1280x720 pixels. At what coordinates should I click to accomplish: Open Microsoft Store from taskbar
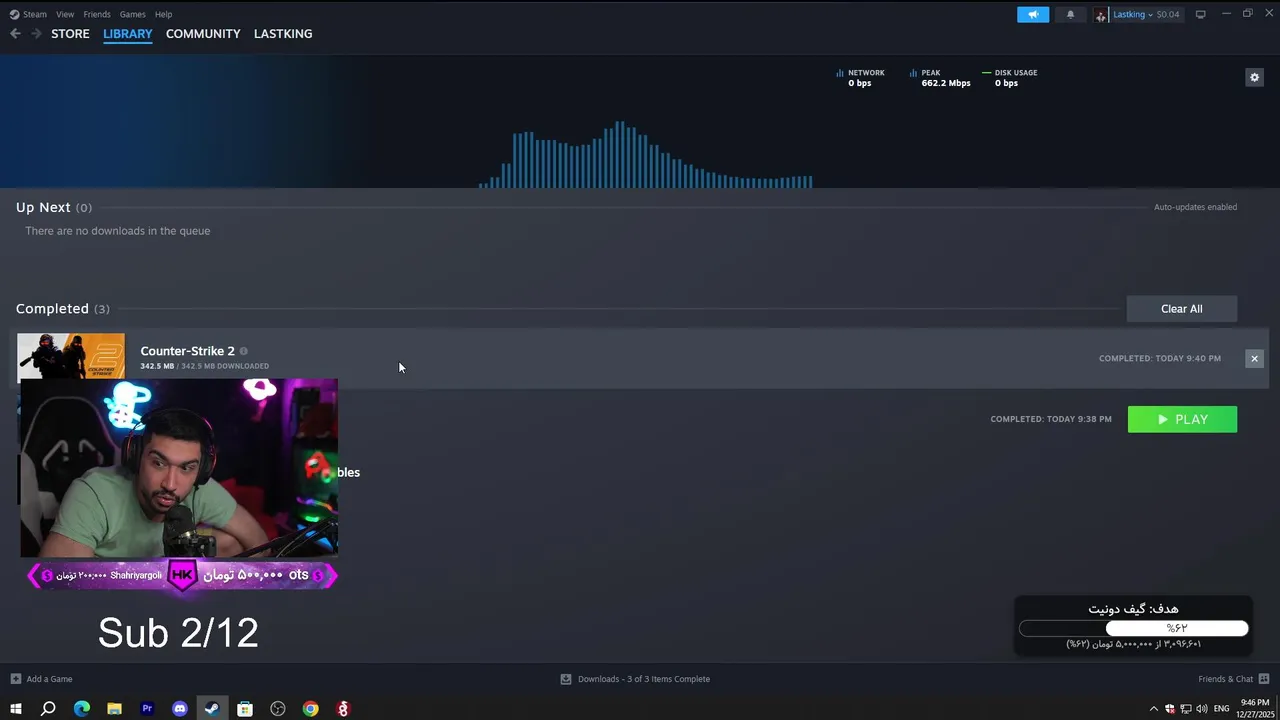point(245,709)
